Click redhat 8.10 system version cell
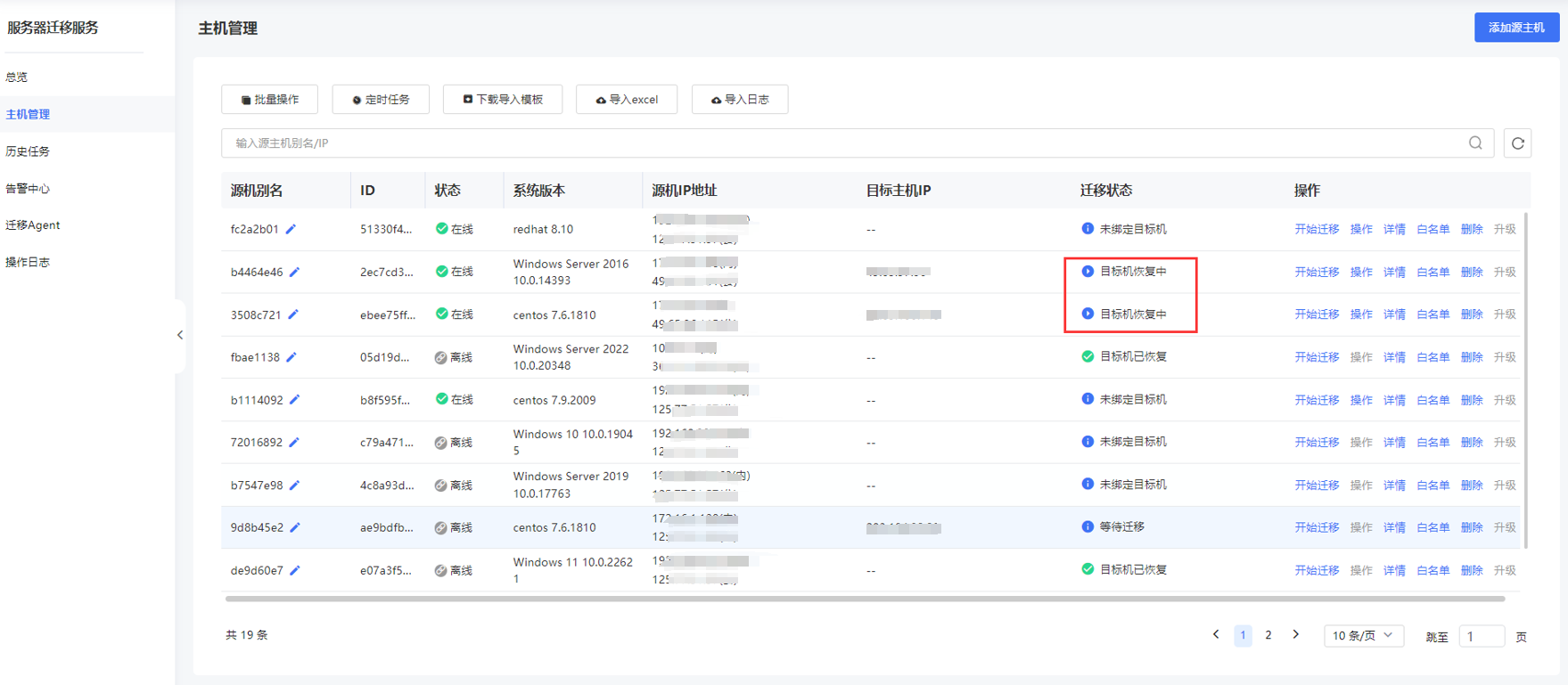 (x=543, y=229)
